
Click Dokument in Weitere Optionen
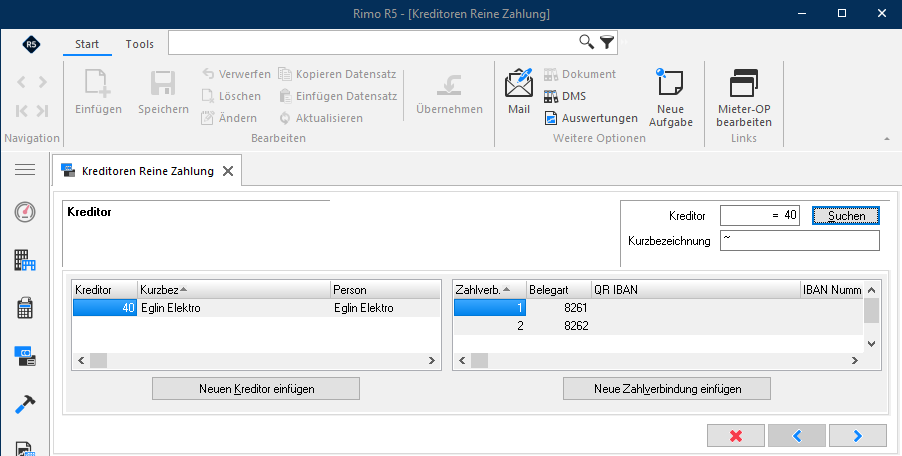pos(580,74)
